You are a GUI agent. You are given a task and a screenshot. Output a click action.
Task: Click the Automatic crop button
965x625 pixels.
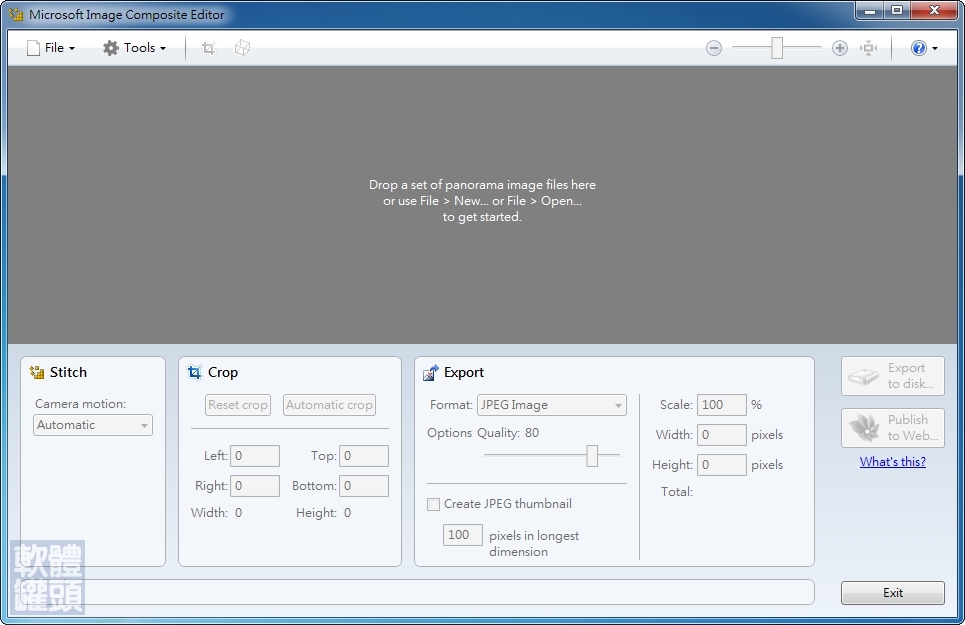click(329, 405)
